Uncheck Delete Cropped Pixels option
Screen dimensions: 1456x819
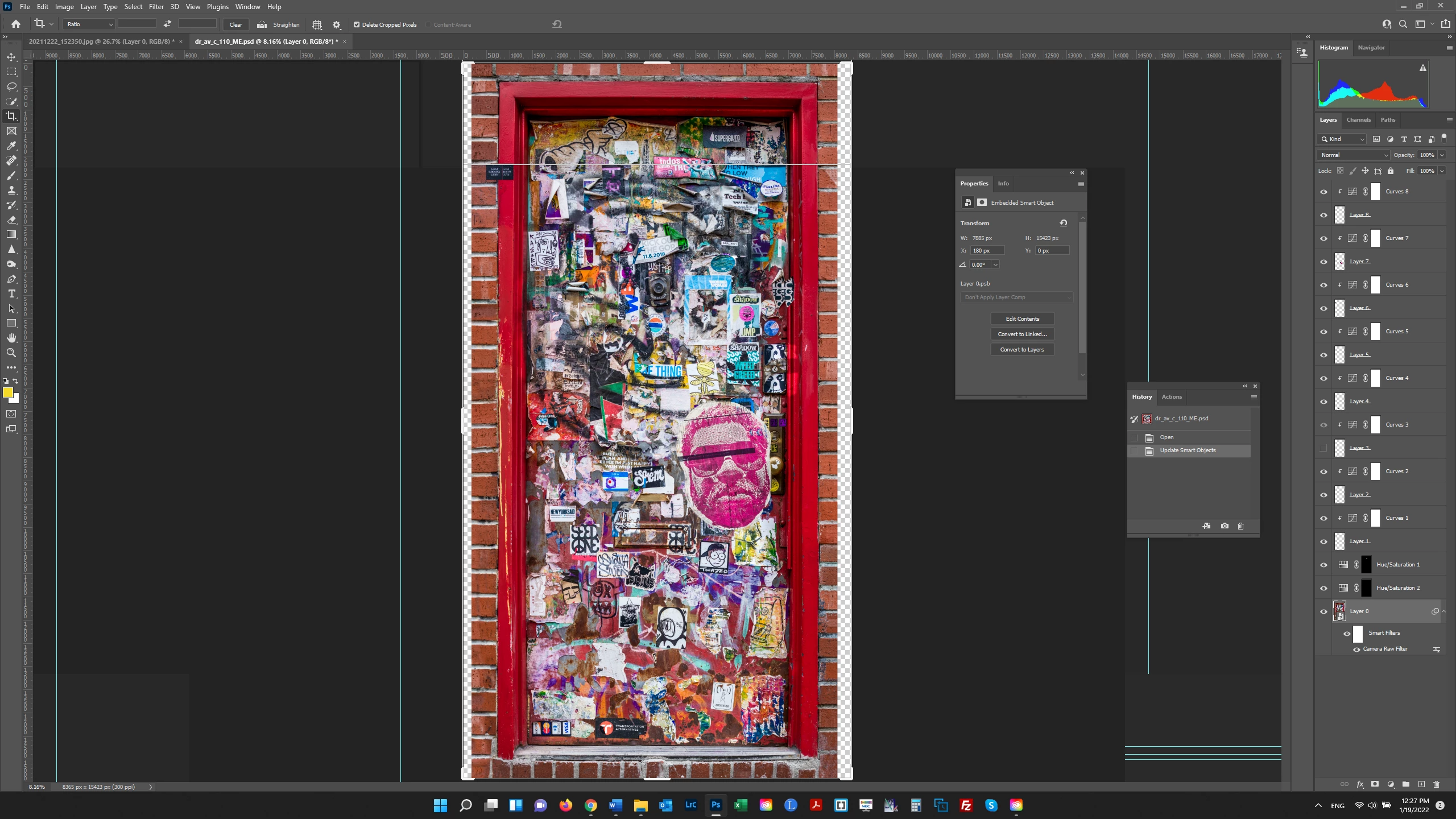tap(357, 24)
